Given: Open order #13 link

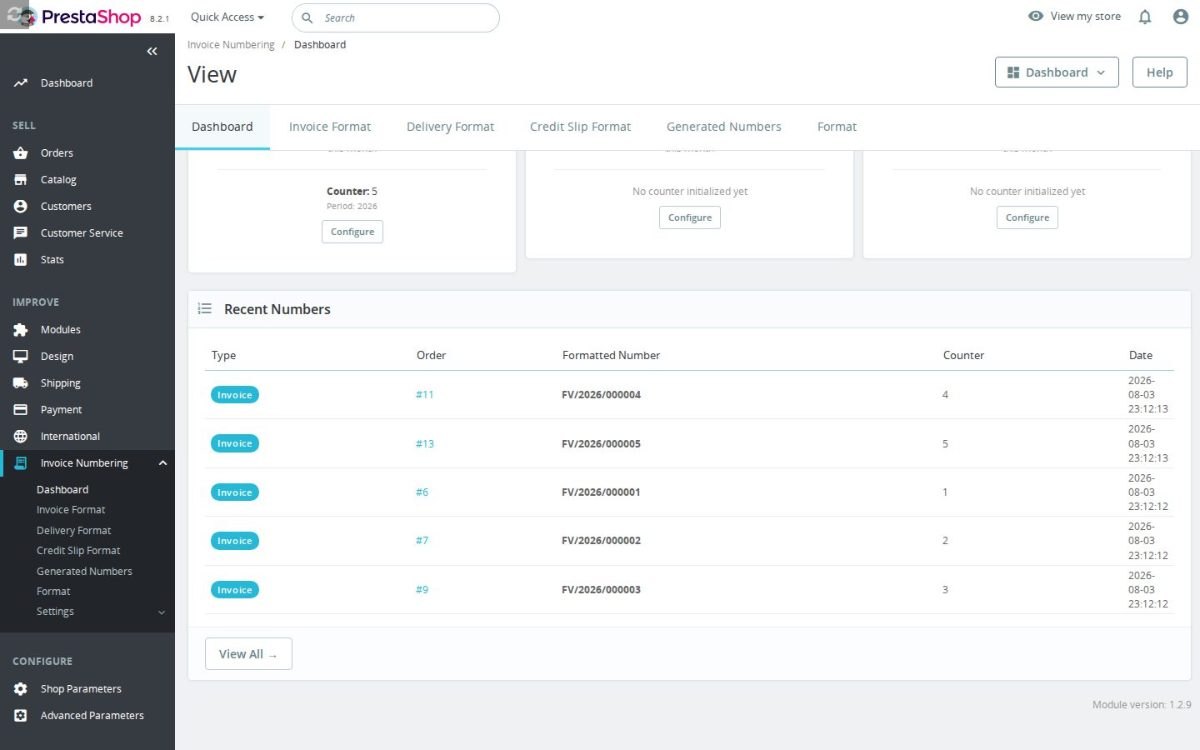Looking at the screenshot, I should point(425,444).
